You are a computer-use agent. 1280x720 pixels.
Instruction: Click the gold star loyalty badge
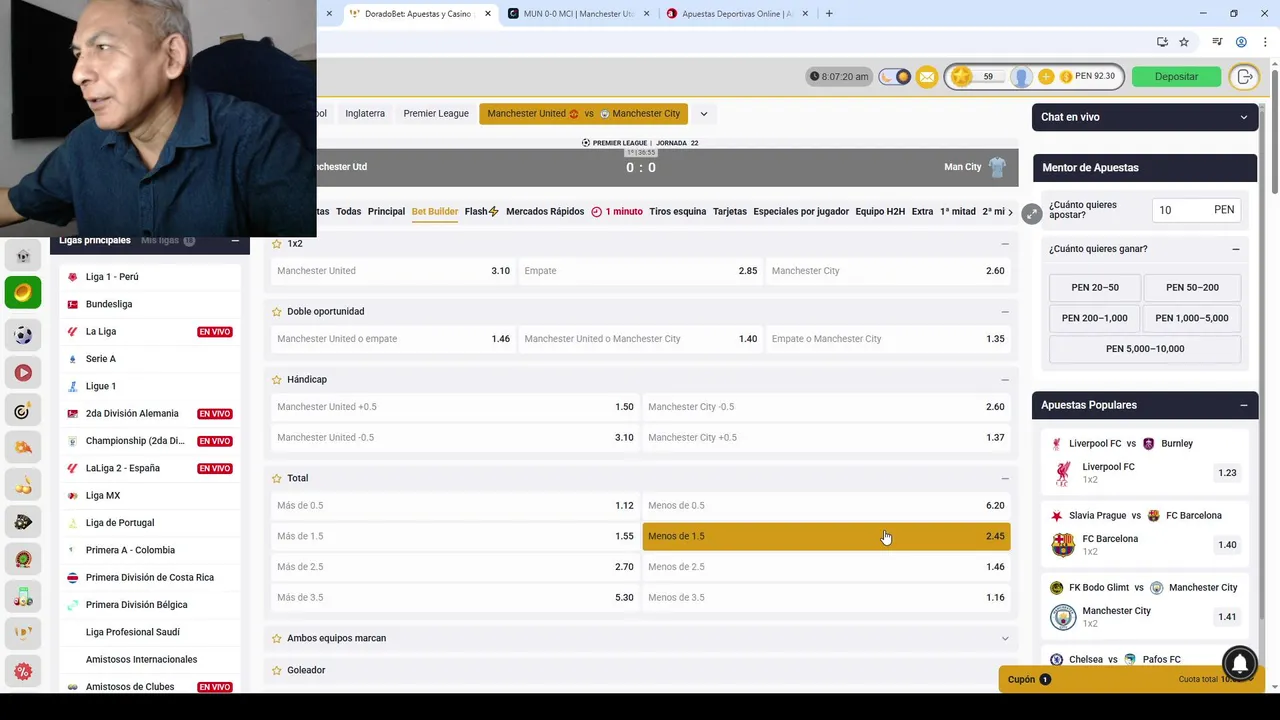961,77
